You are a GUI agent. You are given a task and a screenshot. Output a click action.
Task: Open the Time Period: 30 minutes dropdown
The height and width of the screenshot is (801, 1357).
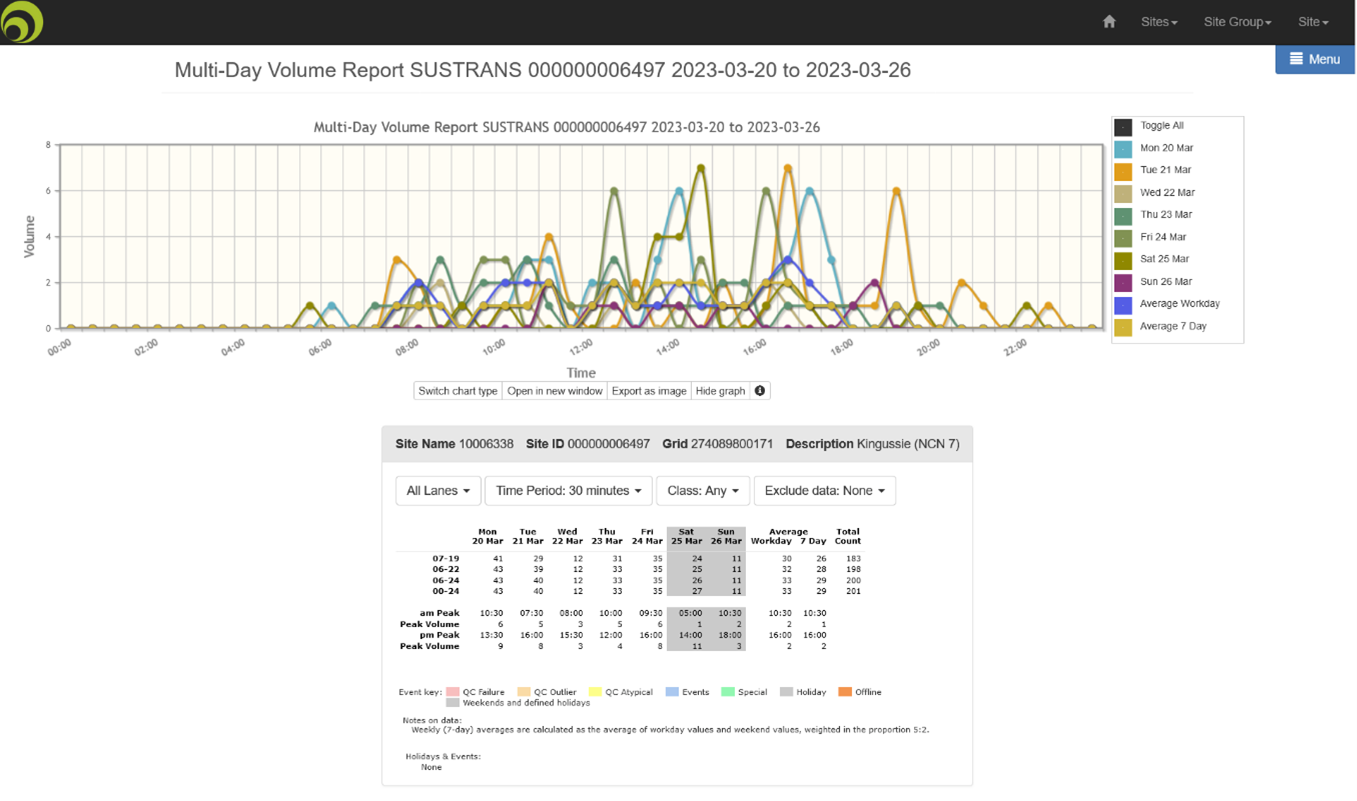pos(568,491)
